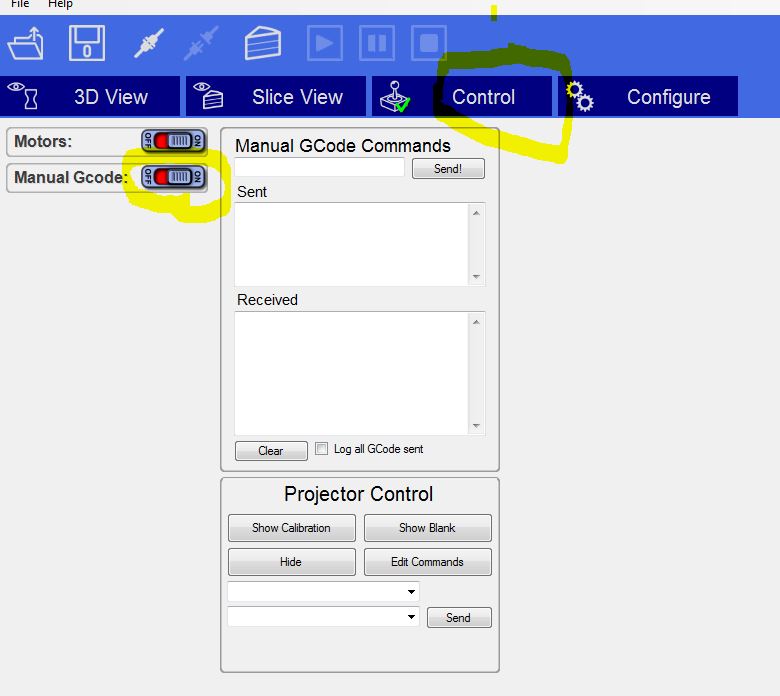
Task: Open the Help menu
Action: 60,4
